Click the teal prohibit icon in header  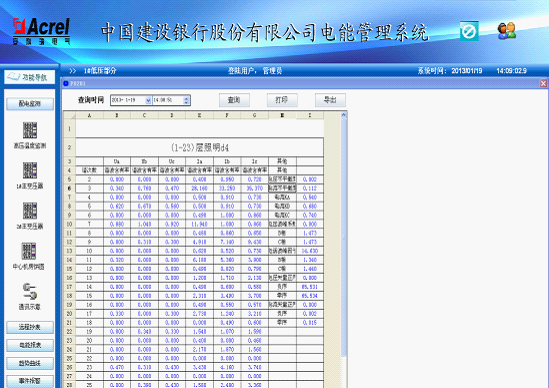pyautogui.click(x=469, y=32)
